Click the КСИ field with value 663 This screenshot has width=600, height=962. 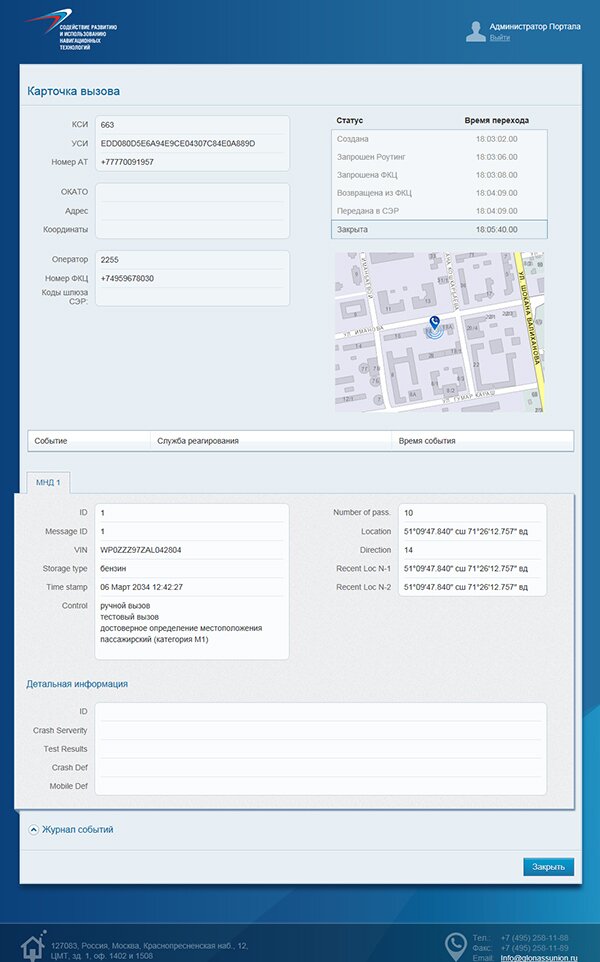pos(192,125)
